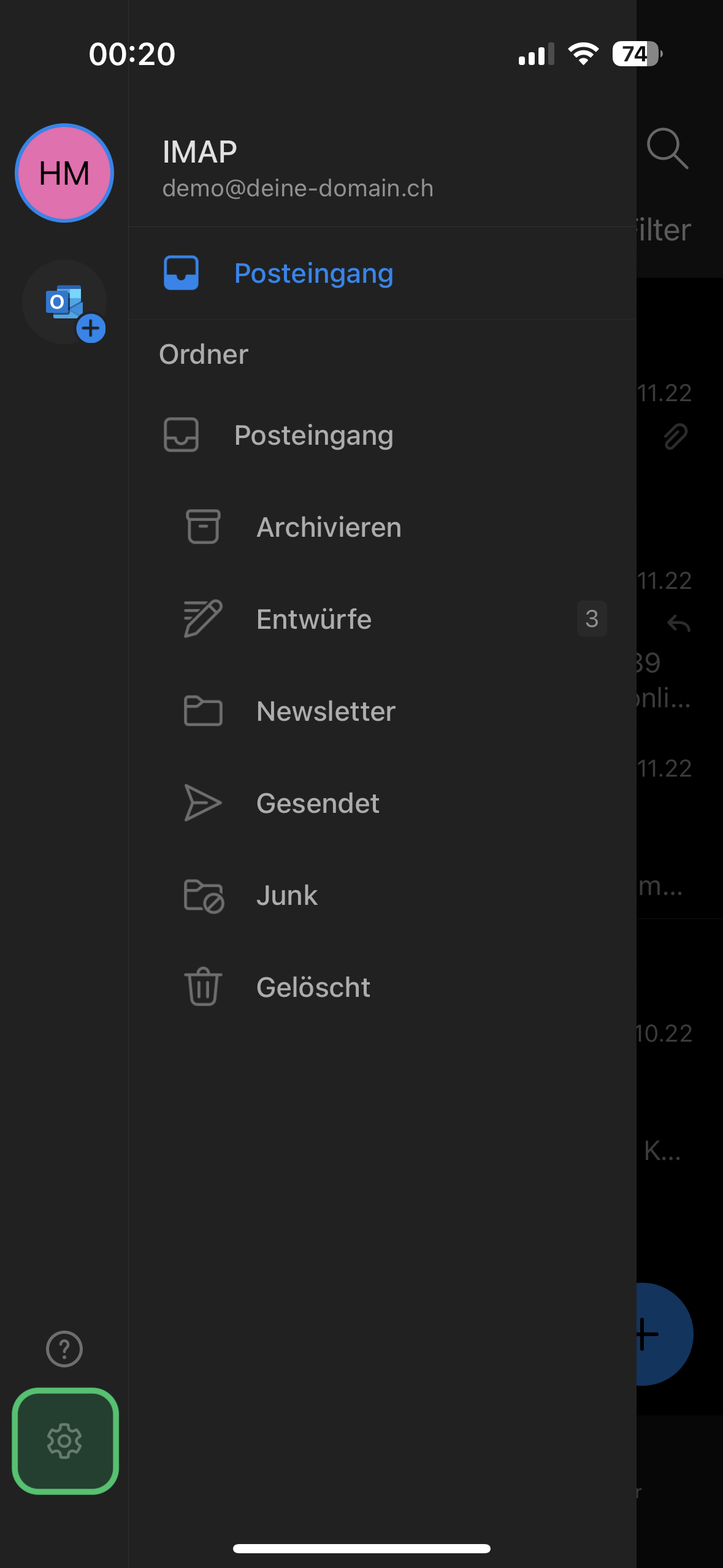Open the Newsletter folder
The image size is (723, 1568).
383,711
